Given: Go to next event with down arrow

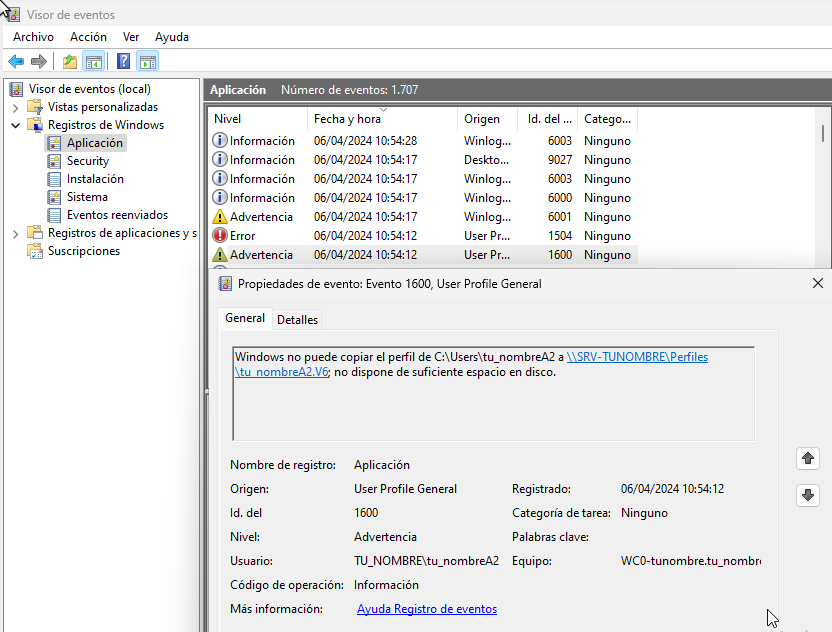Looking at the screenshot, I should 807,495.
